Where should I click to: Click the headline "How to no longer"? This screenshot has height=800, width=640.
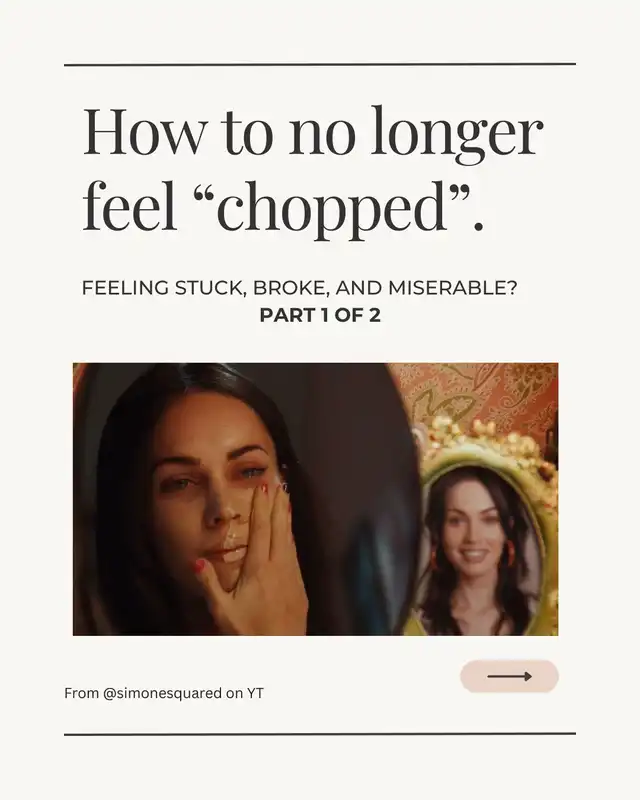[x=312, y=133]
